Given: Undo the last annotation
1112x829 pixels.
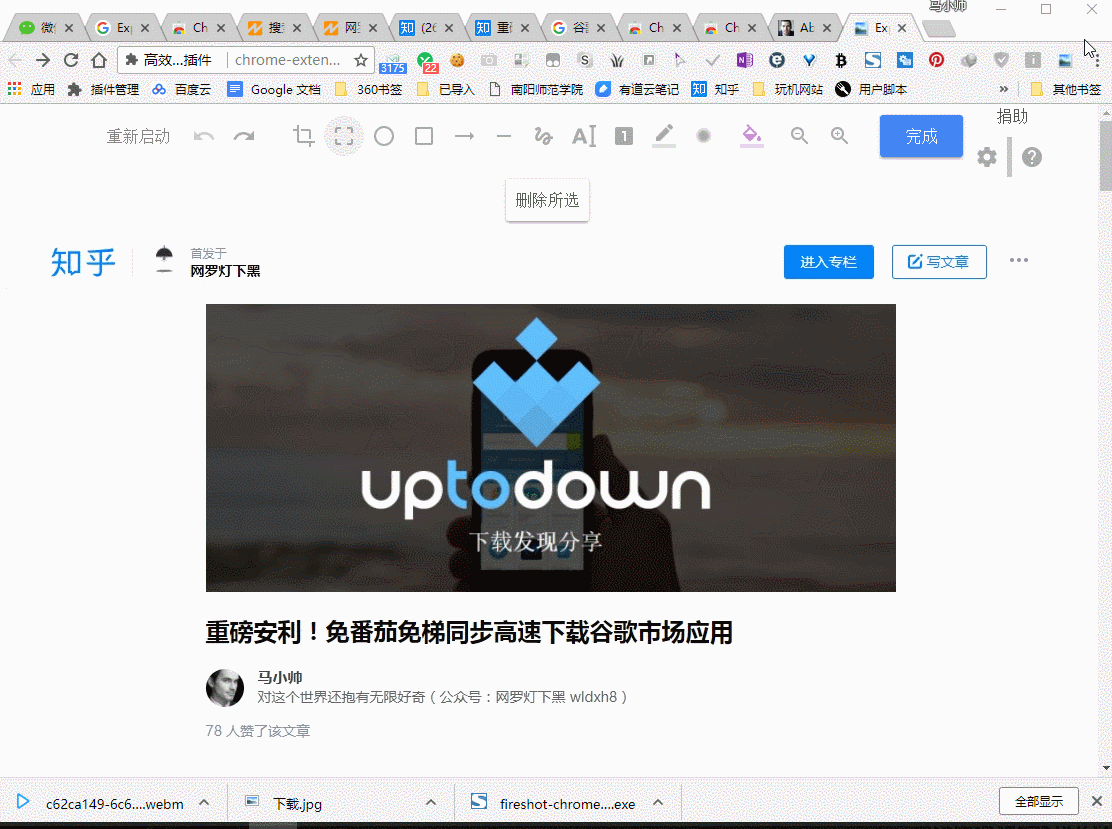Looking at the screenshot, I should tap(204, 136).
